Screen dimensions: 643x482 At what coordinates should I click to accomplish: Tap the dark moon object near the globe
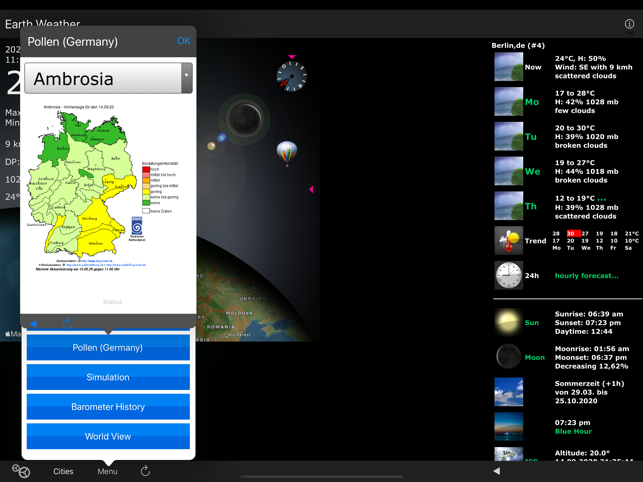[x=245, y=119]
